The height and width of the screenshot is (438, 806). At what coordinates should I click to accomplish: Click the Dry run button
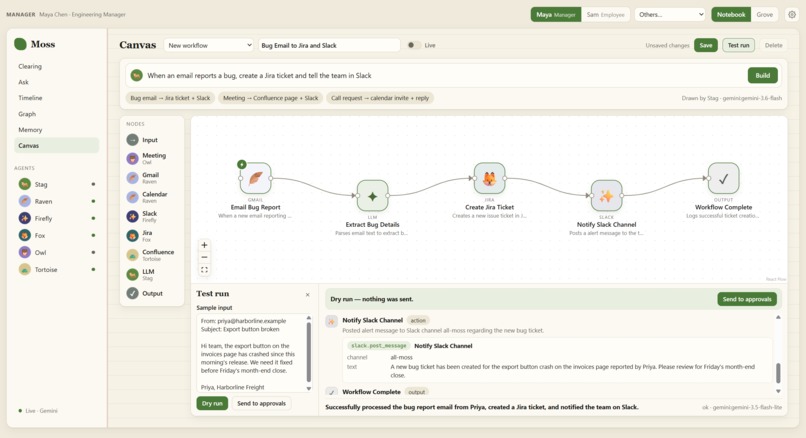click(212, 404)
